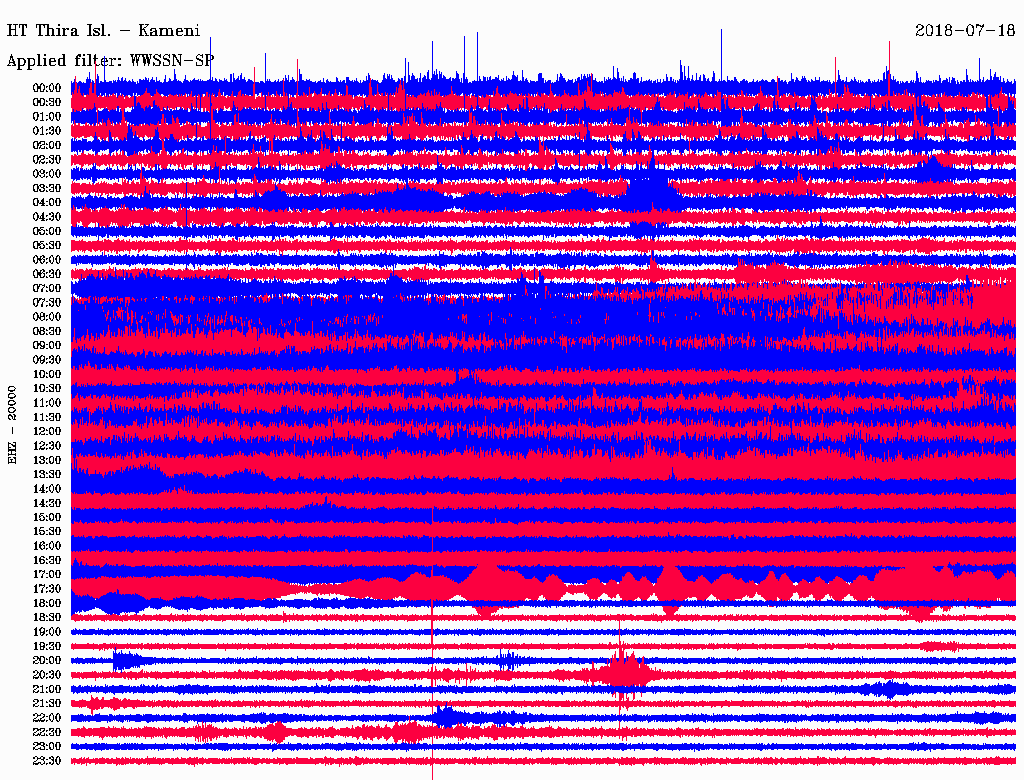Select the 14:30 time label
Screen dimensions: 1024x780
[47, 503]
